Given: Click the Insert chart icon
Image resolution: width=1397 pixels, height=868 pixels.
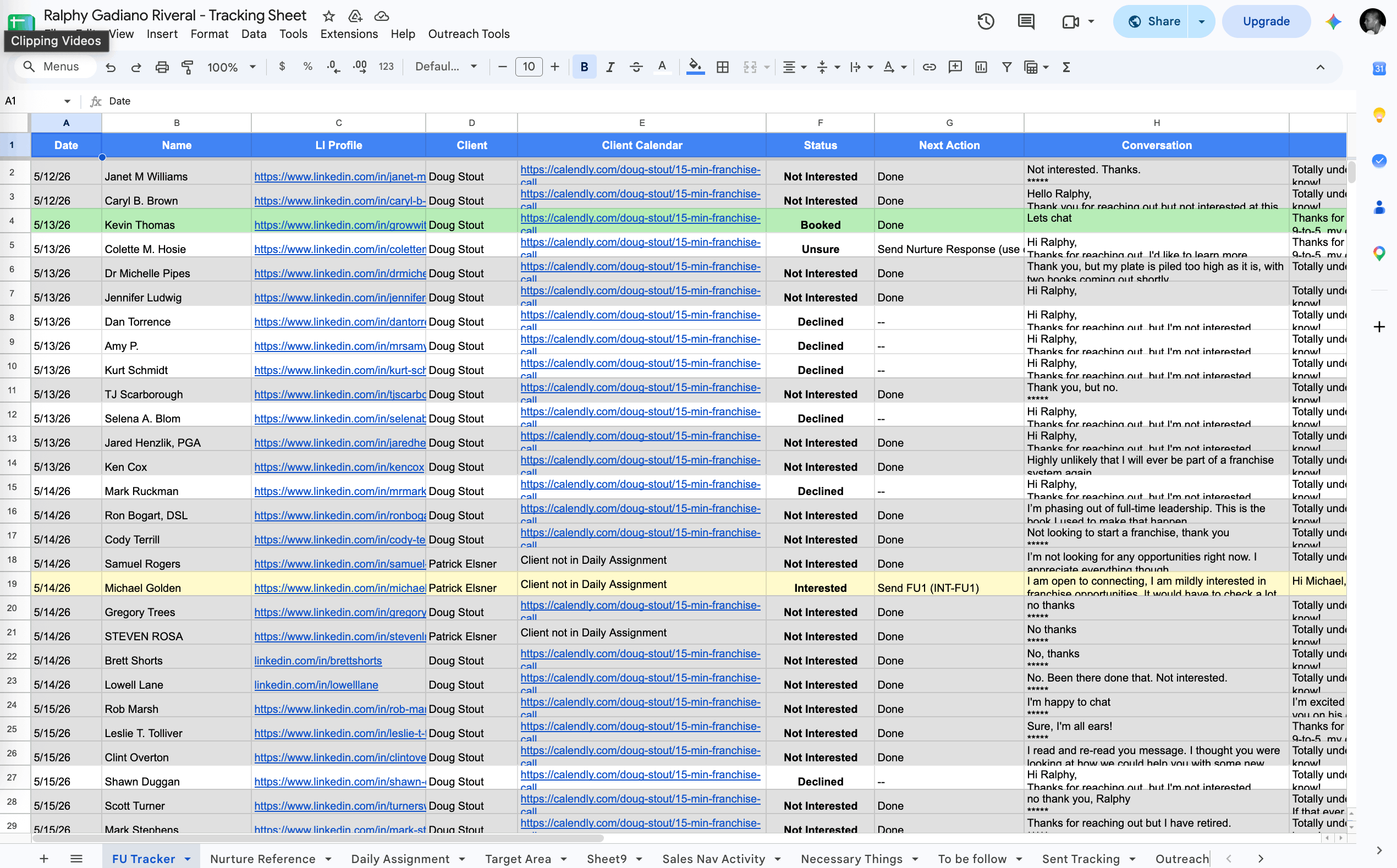Looking at the screenshot, I should 981,67.
